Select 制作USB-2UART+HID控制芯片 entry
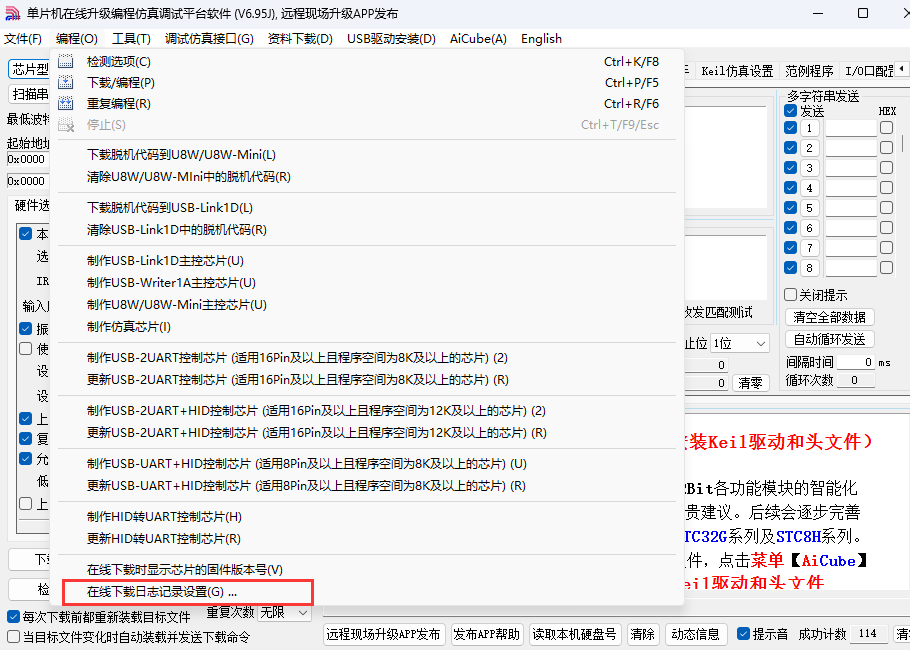This screenshot has width=910, height=650. (x=367, y=410)
